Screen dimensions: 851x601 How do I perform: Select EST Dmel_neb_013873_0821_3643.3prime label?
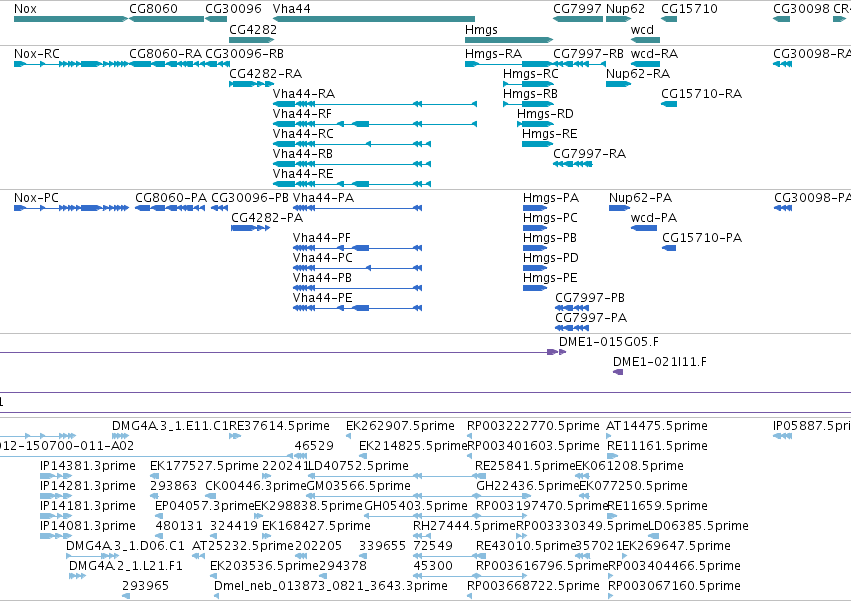coord(331,587)
